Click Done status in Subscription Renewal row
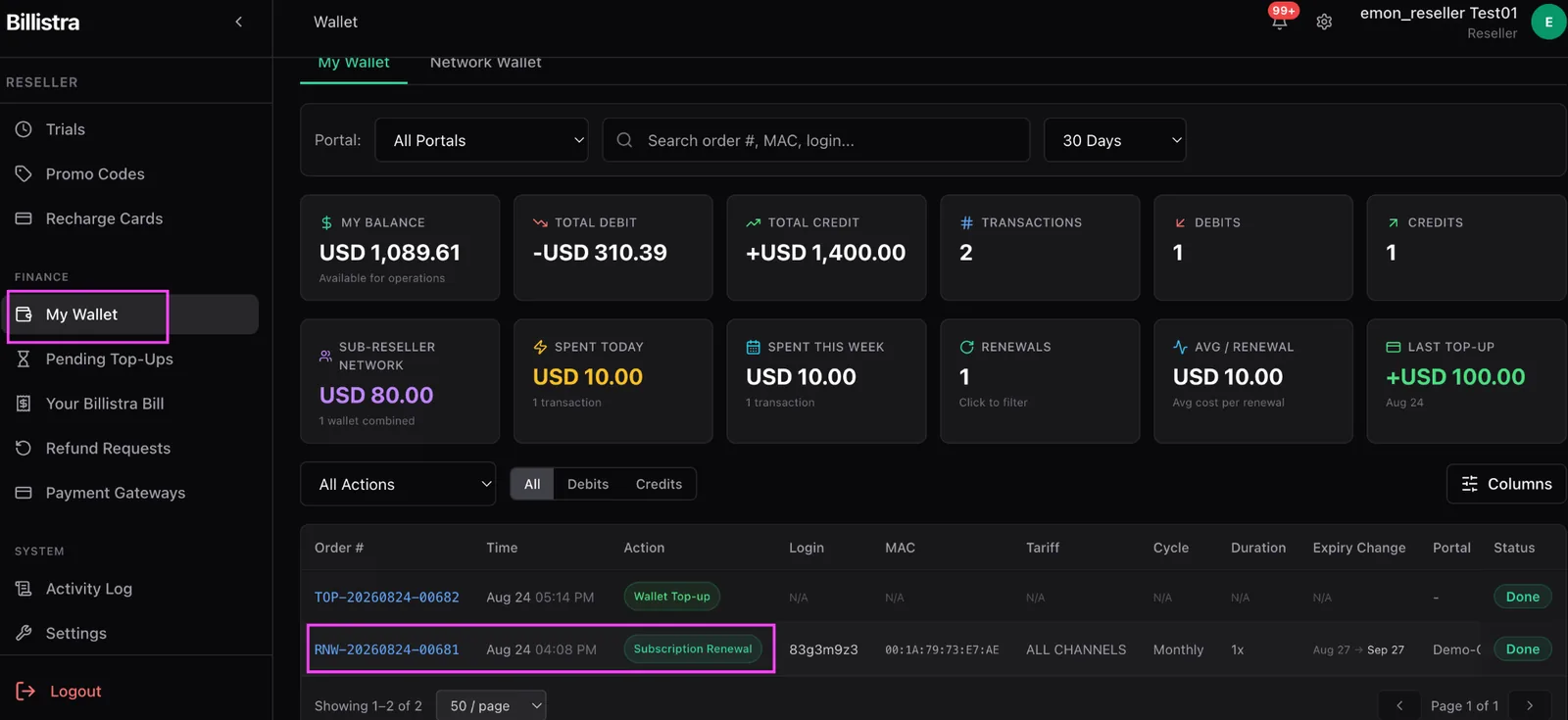 point(1522,648)
